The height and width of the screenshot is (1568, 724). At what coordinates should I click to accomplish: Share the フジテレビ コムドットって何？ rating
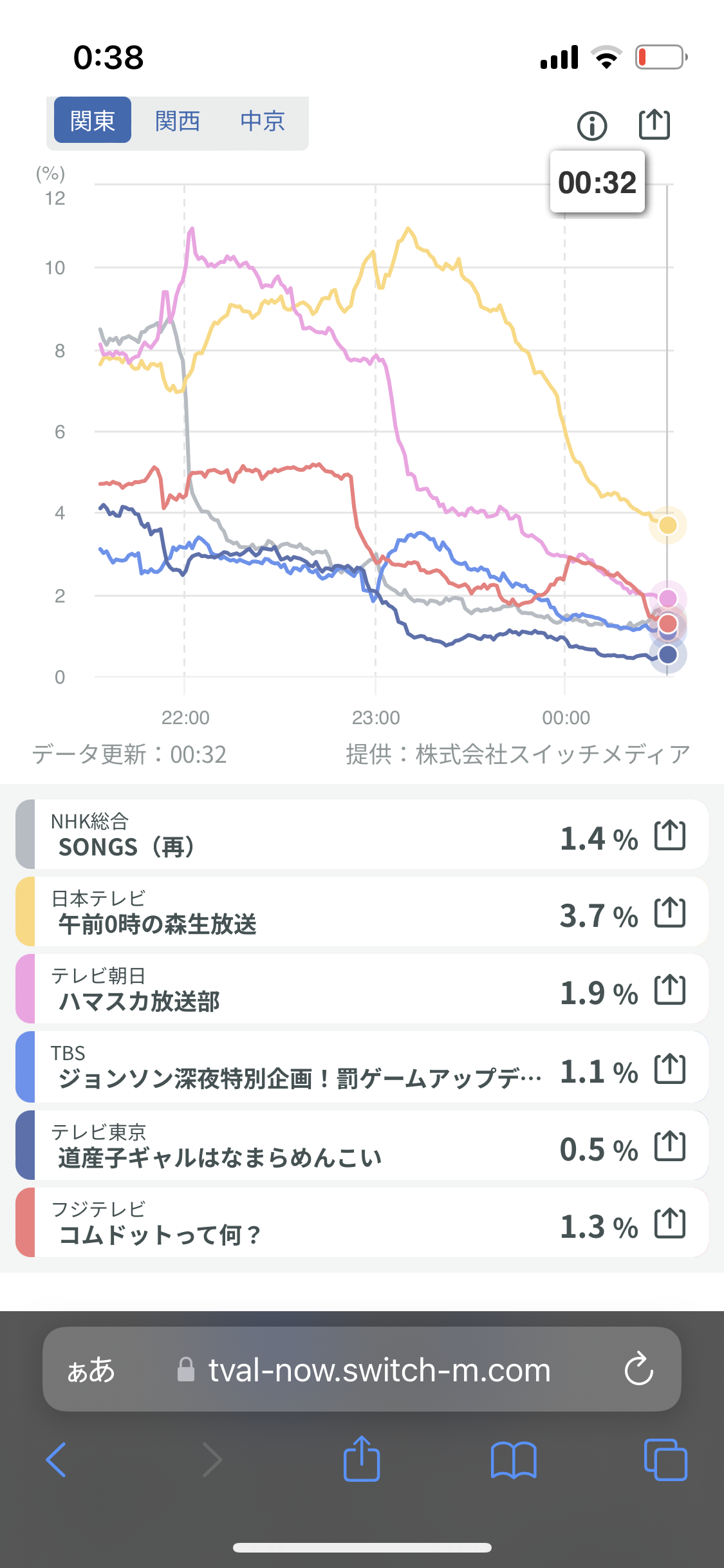[x=669, y=1224]
